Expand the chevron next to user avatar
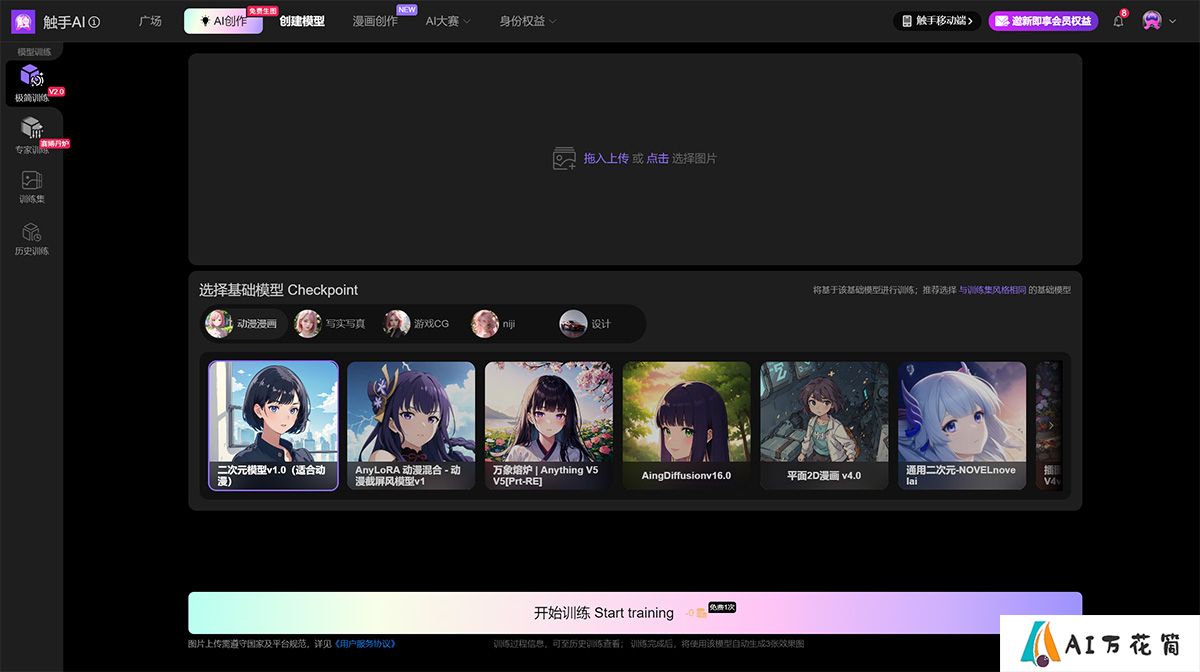This screenshot has height=672, width=1200. [x=1172, y=21]
